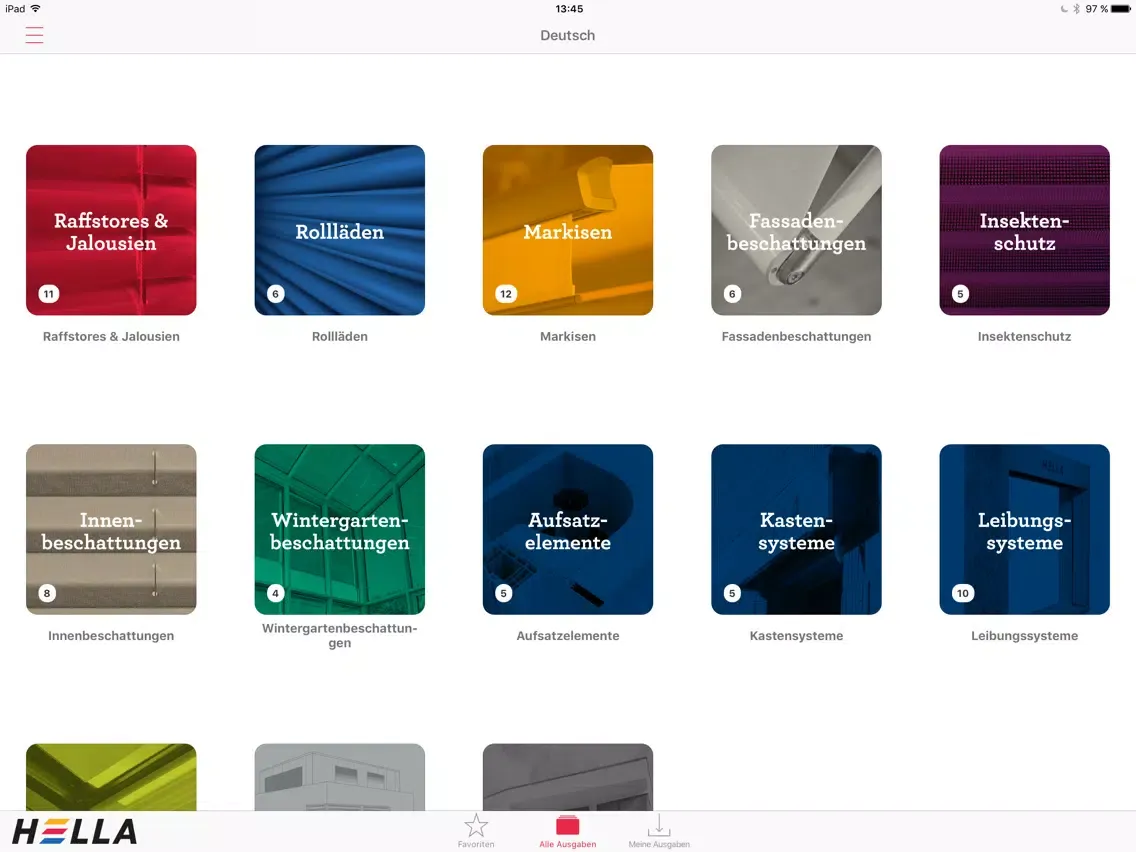Select the Favoriten star tab
This screenshot has width=1136, height=852.
pyautogui.click(x=476, y=831)
